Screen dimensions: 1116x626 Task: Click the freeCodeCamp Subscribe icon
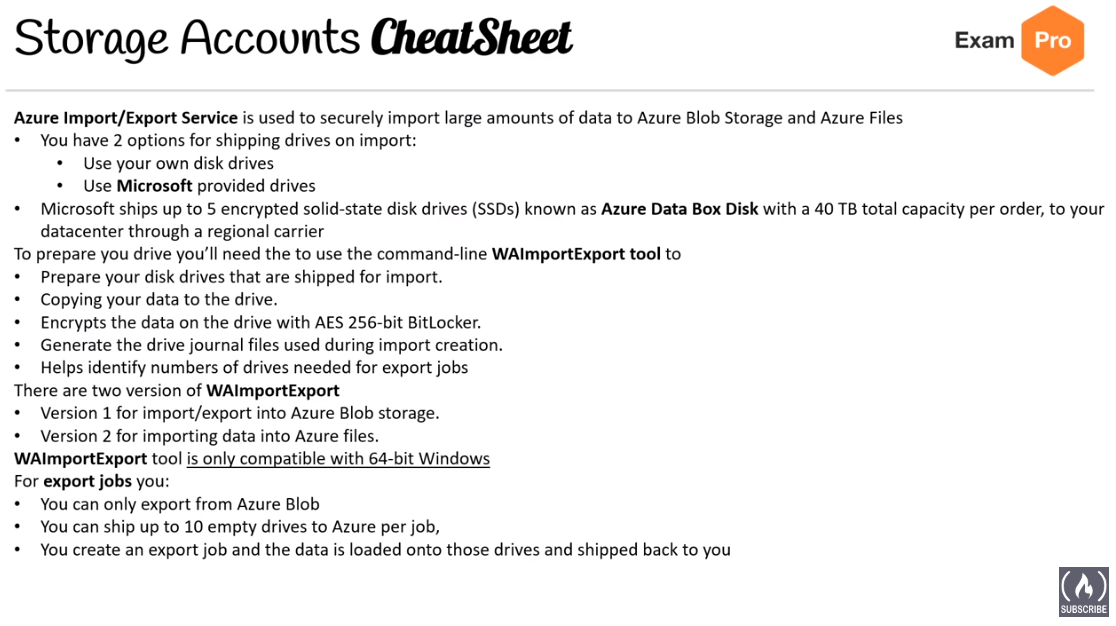1083,591
